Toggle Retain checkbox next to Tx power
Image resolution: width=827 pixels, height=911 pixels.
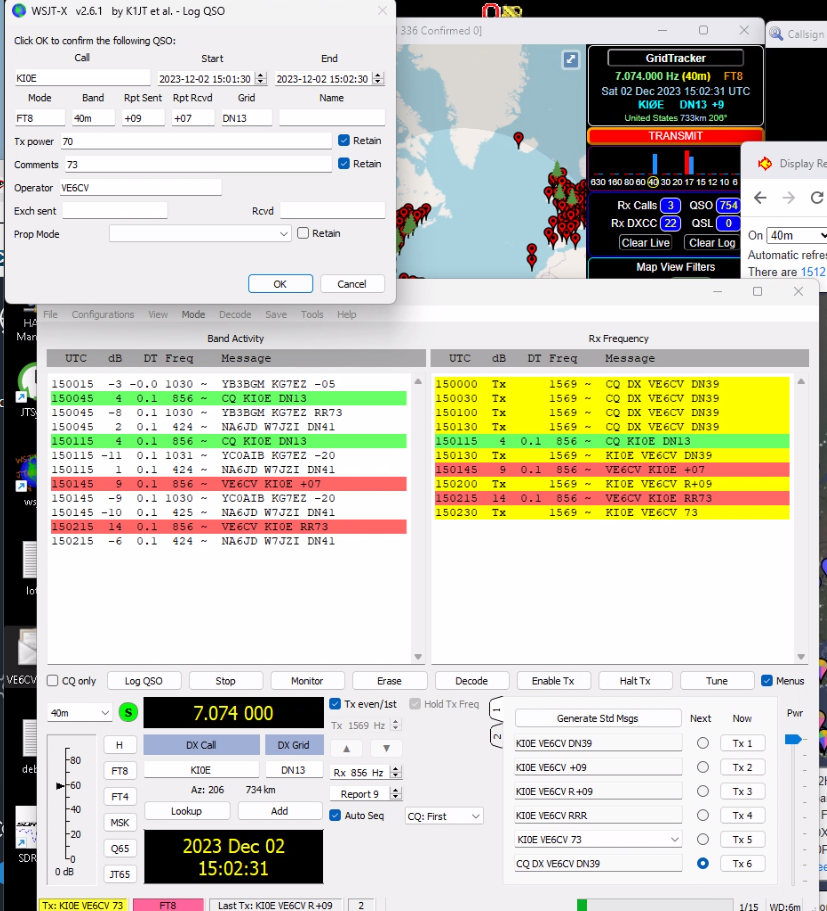pos(344,141)
